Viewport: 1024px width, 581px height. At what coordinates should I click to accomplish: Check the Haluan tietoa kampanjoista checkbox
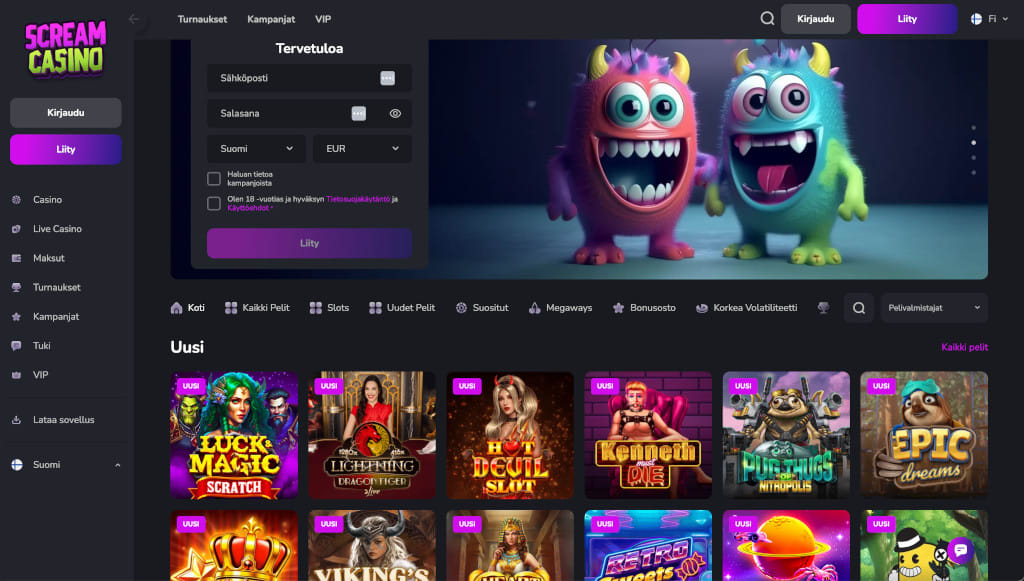(215, 180)
